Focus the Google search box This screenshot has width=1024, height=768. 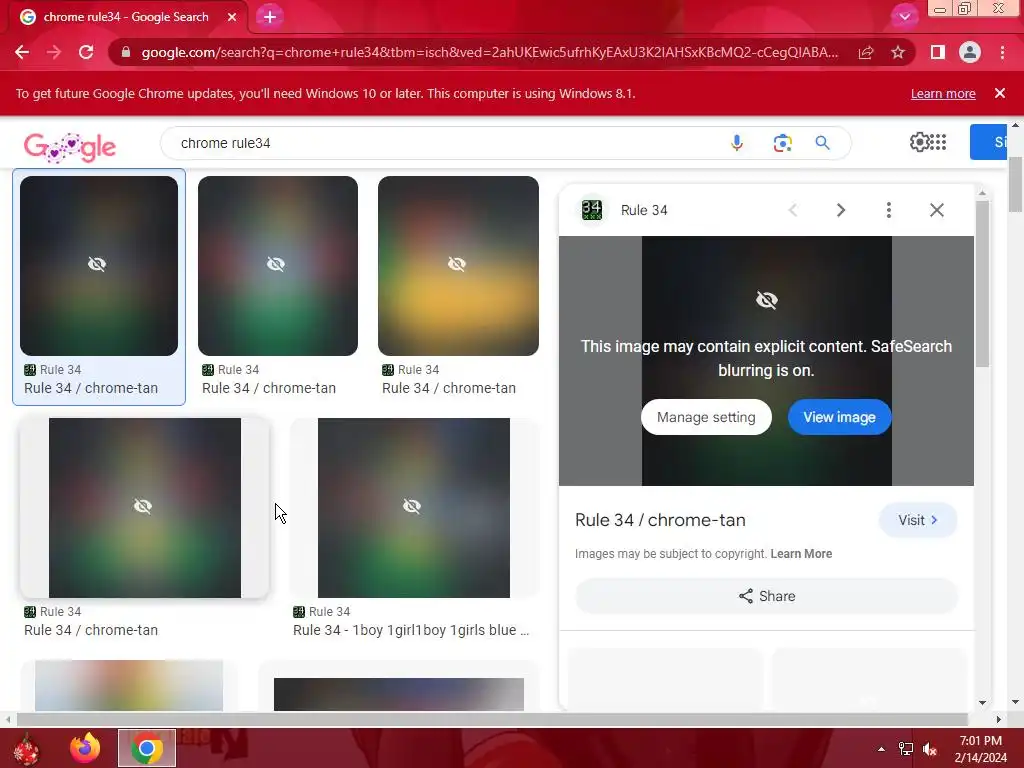[444, 143]
